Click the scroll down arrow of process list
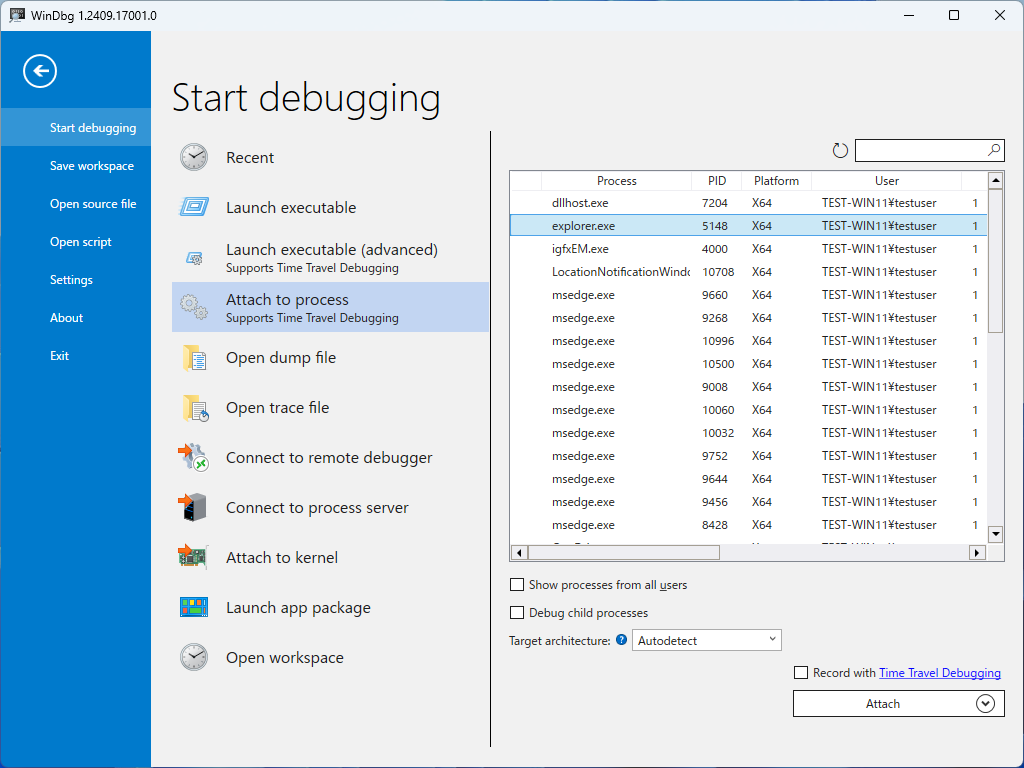 tap(995, 534)
